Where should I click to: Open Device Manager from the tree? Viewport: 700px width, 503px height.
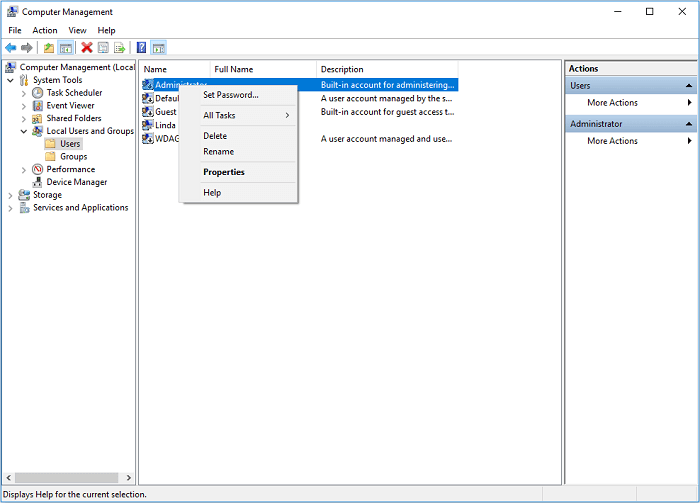pos(76,182)
